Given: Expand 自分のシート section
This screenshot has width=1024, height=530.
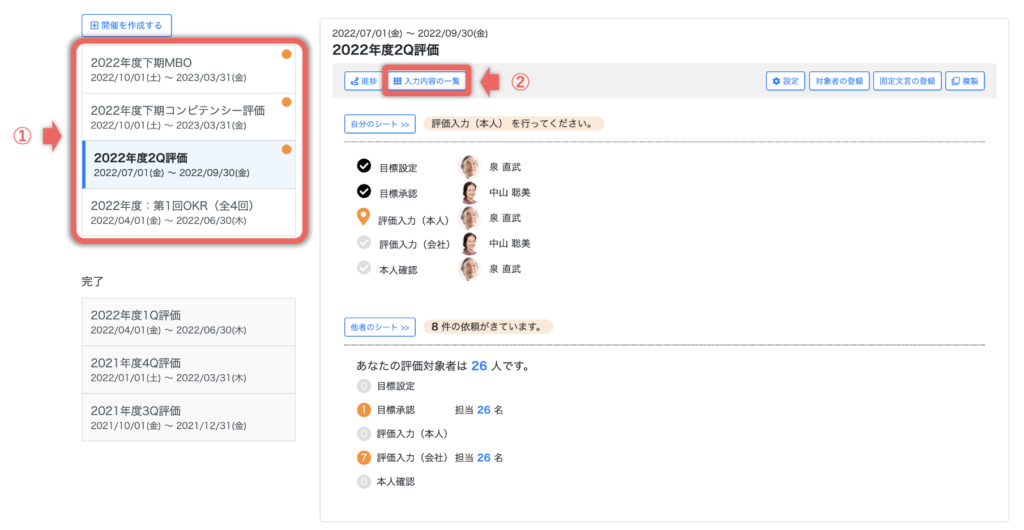Looking at the screenshot, I should pos(379,125).
